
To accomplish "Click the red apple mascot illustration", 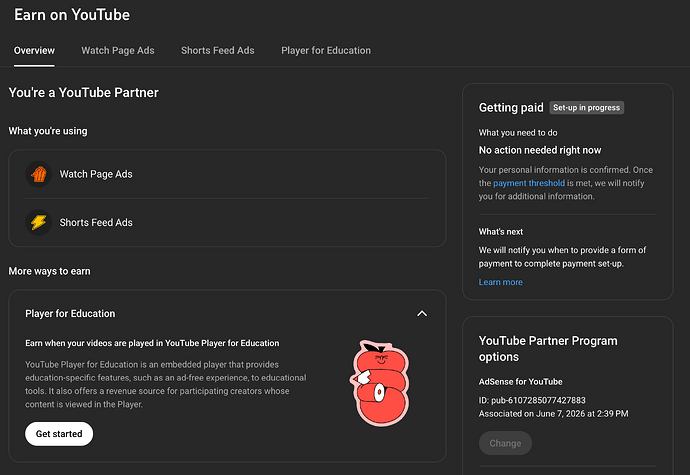I will point(380,383).
